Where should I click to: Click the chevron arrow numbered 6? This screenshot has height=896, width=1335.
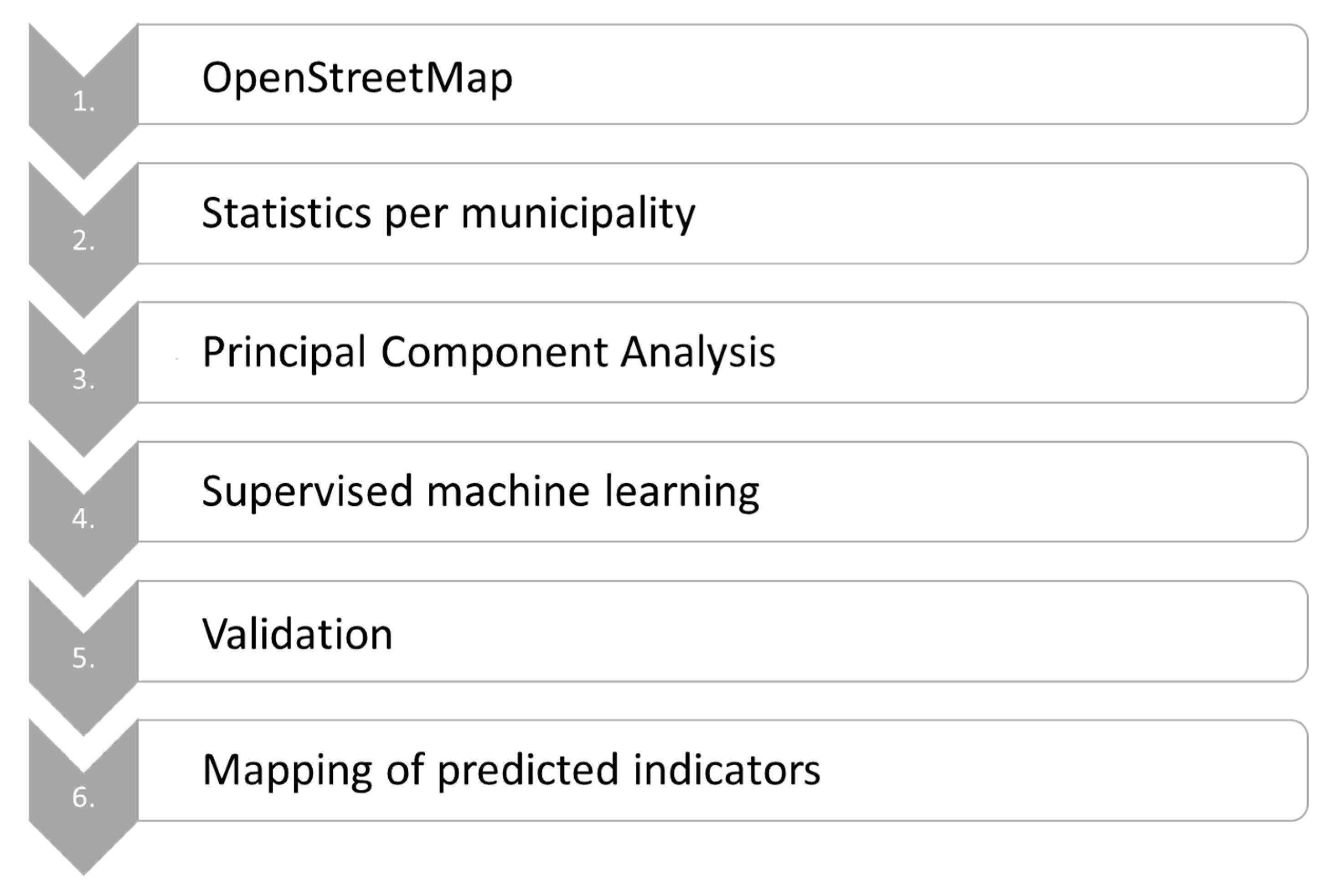(x=83, y=797)
